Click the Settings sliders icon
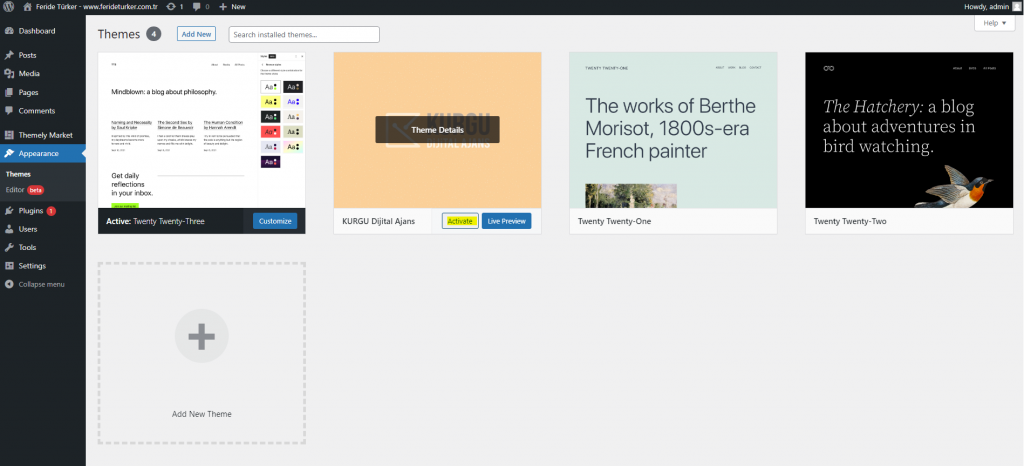This screenshot has height=466, width=1024. [x=9, y=266]
